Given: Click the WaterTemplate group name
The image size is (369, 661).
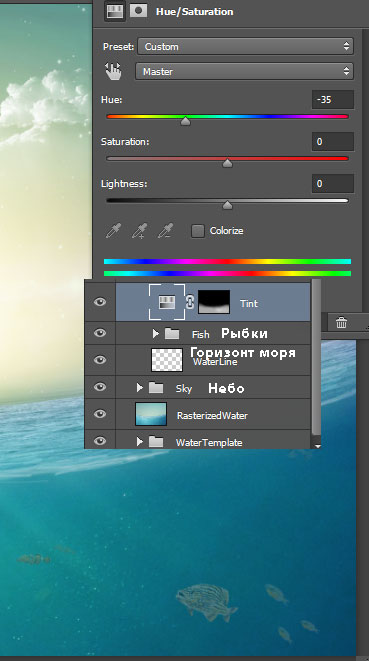Looking at the screenshot, I should [x=209, y=443].
